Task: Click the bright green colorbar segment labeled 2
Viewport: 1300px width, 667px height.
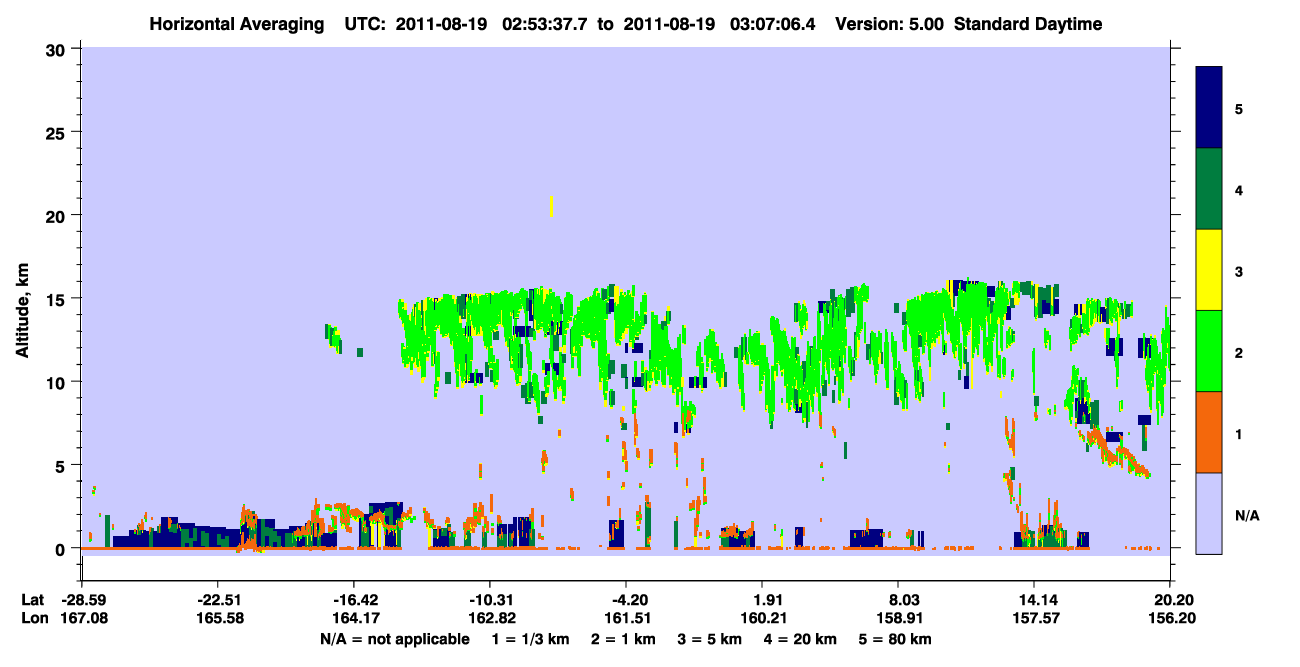Action: pyautogui.click(x=1209, y=351)
